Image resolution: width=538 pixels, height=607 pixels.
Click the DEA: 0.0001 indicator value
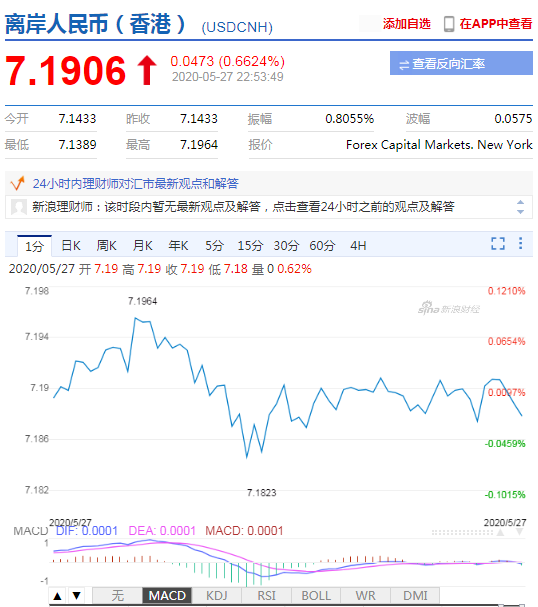point(162,531)
